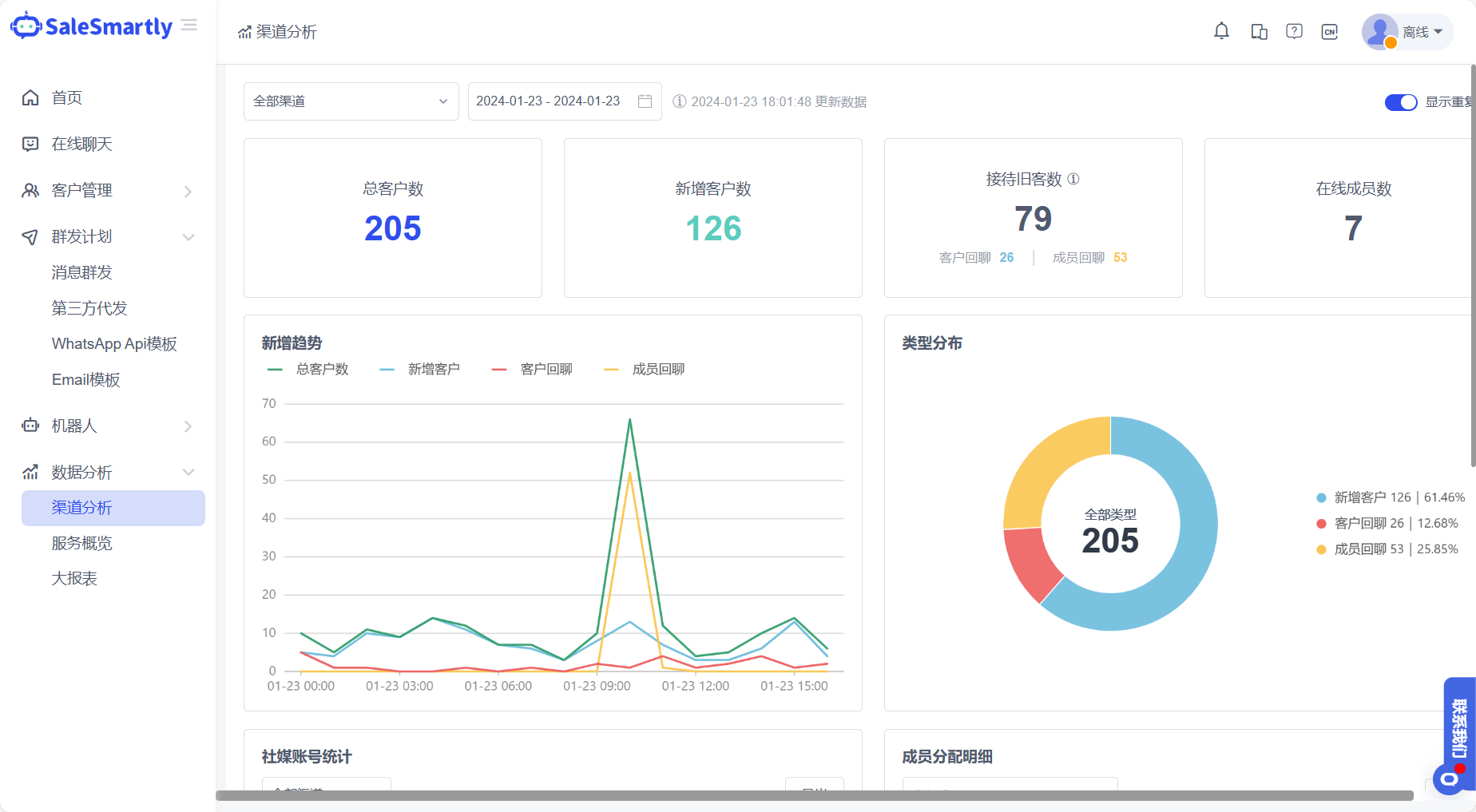
Task: Open 第三方代发 submenu item
Action: (89, 308)
